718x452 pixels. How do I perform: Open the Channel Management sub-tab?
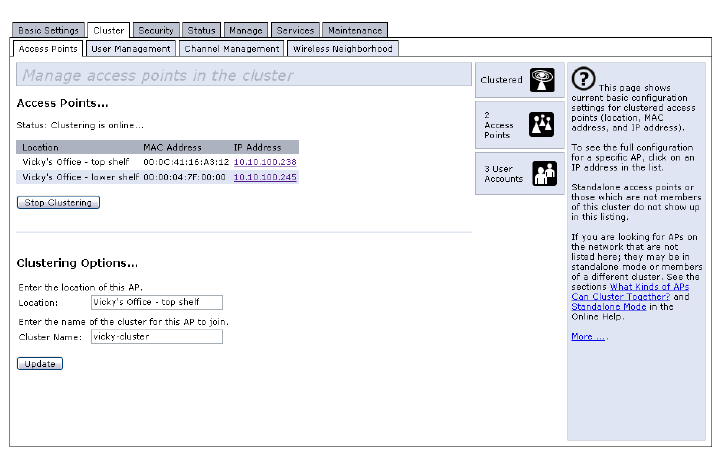coord(232,49)
